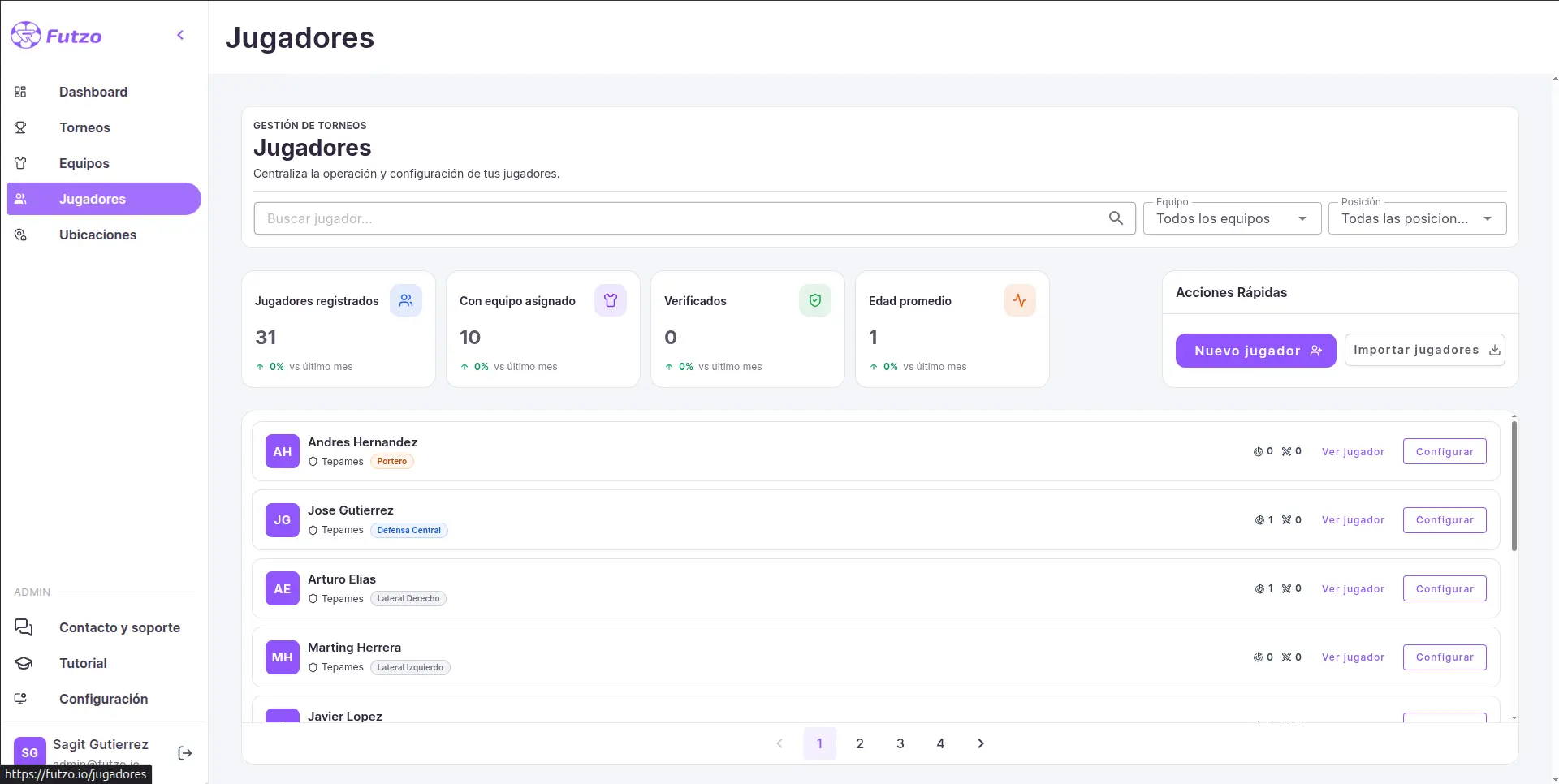
Task: Go to Equipos in the sidebar
Action: tap(84, 163)
